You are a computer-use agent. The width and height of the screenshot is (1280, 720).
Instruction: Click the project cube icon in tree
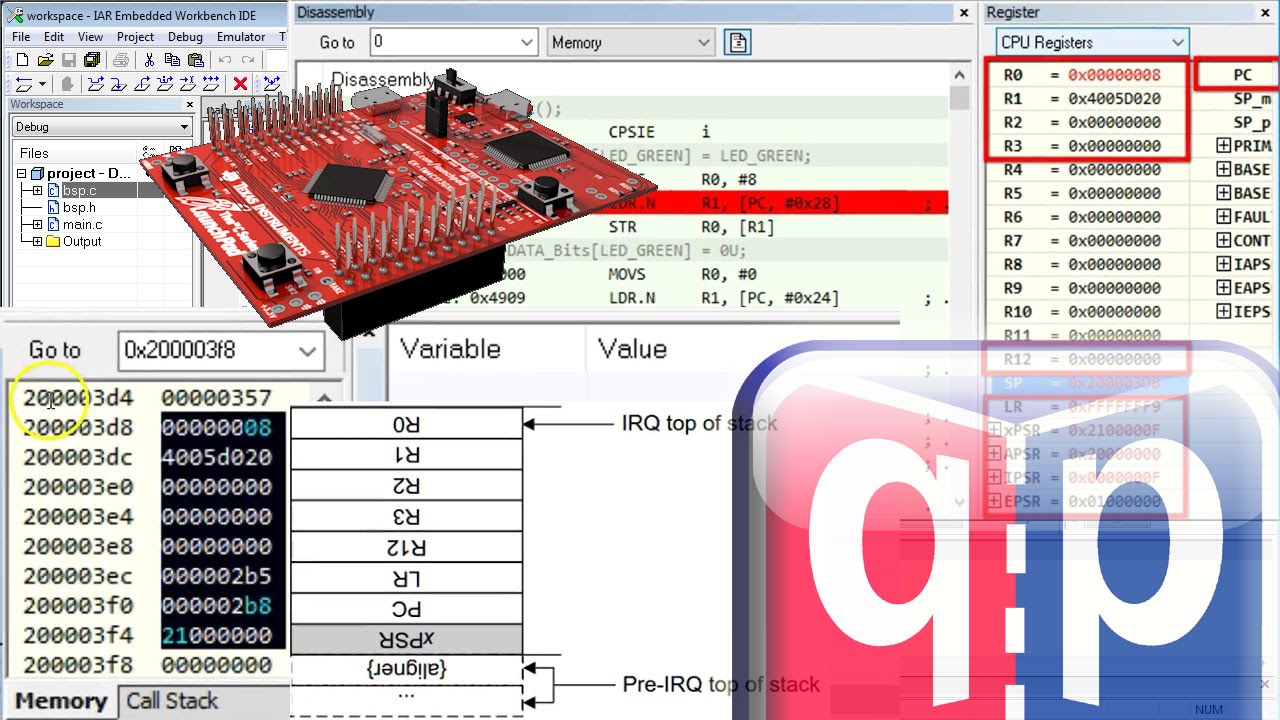point(38,173)
